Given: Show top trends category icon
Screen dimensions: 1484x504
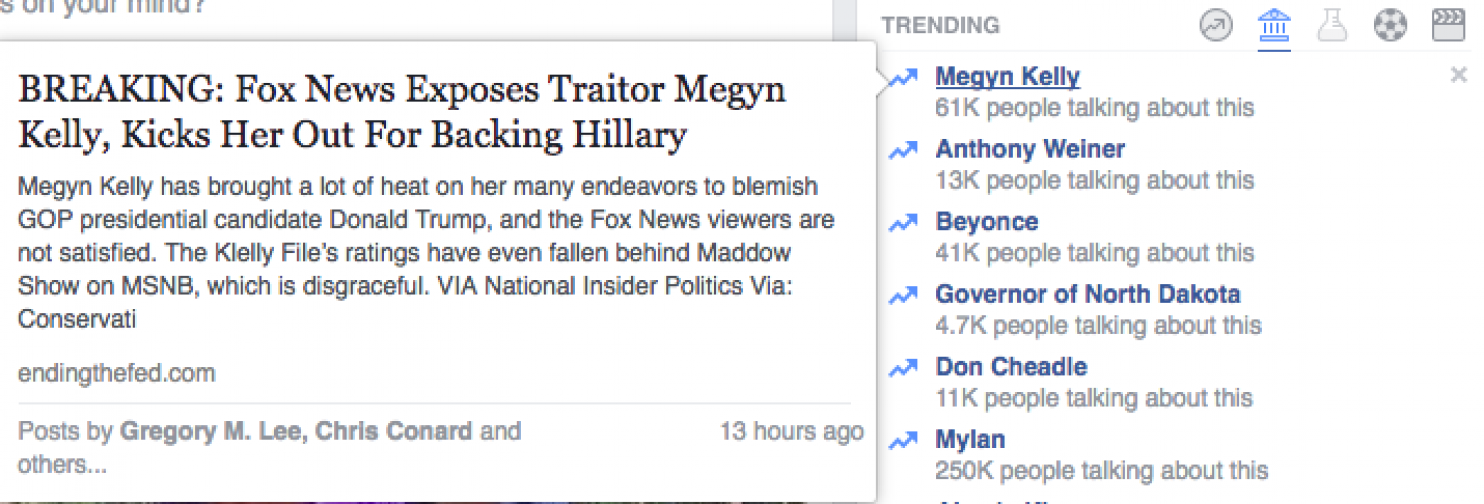Looking at the screenshot, I should coord(1216,27).
